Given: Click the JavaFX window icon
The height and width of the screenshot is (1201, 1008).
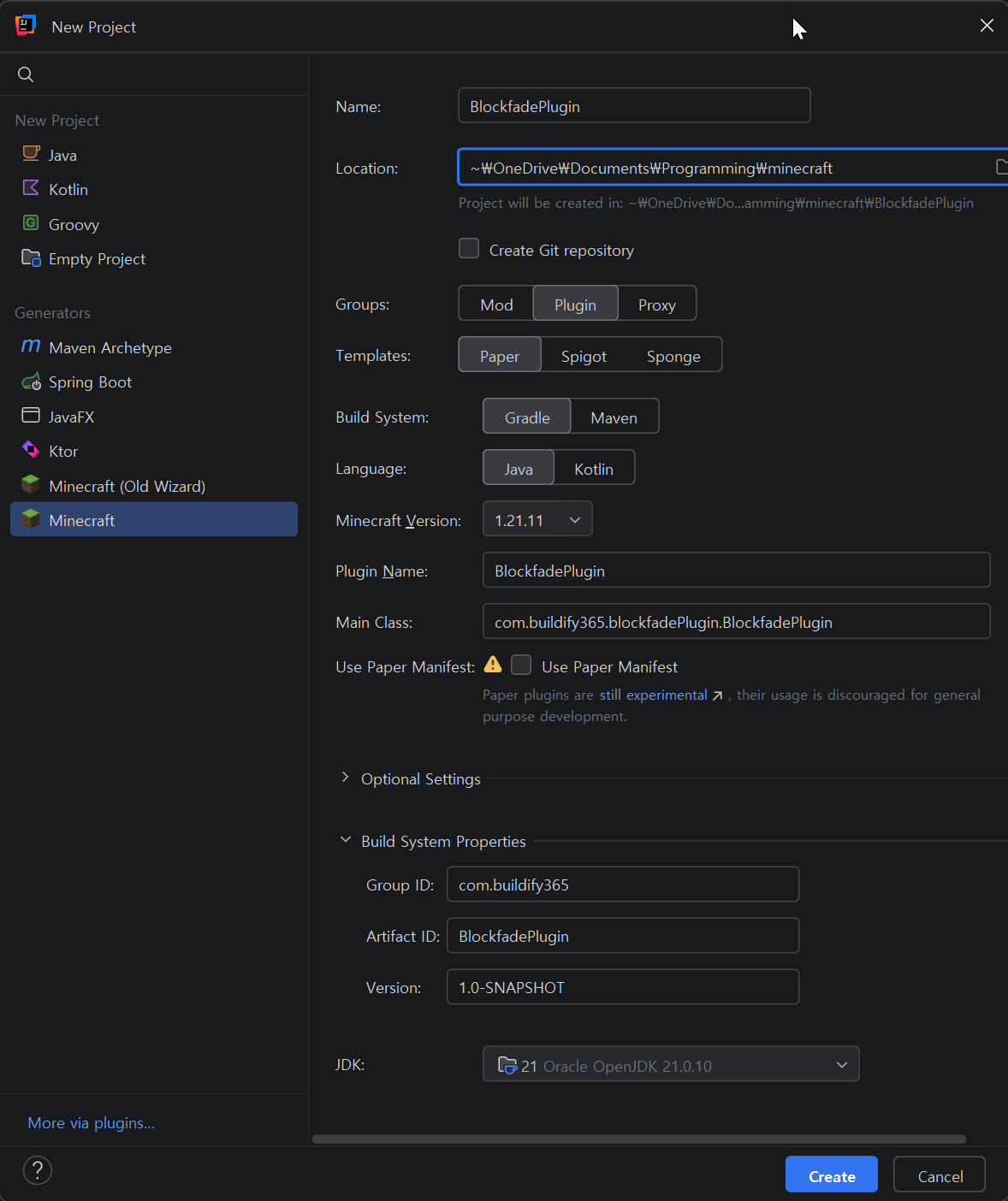Looking at the screenshot, I should pyautogui.click(x=31, y=416).
